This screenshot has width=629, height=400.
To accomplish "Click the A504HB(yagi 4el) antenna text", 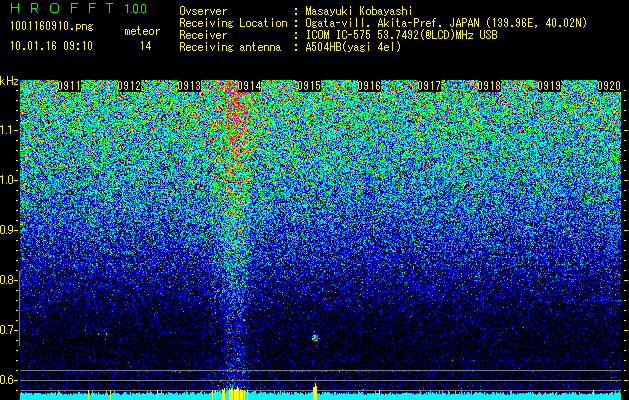I will (x=353, y=47).
